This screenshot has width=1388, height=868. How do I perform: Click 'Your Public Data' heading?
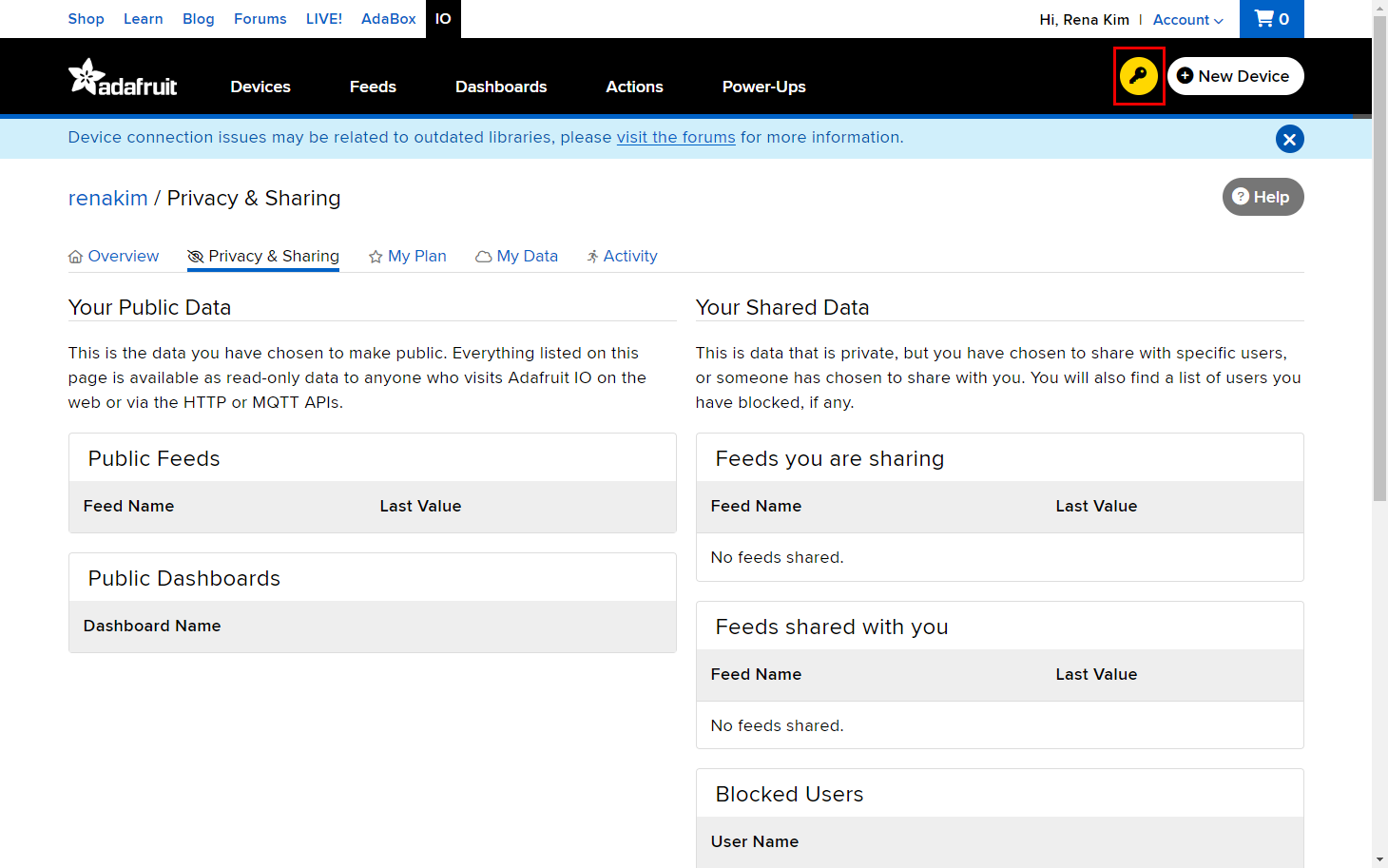point(150,307)
